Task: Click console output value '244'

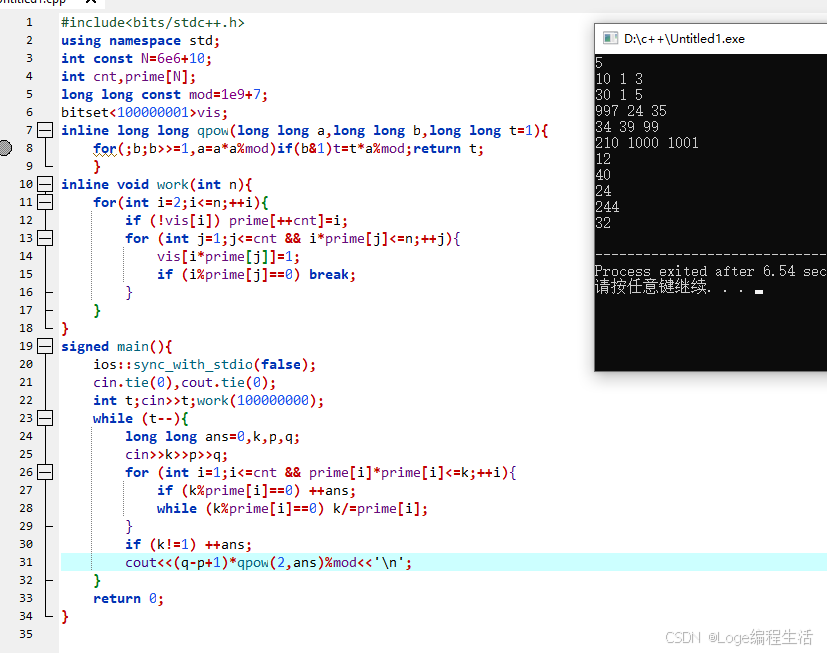Action: [x=607, y=207]
